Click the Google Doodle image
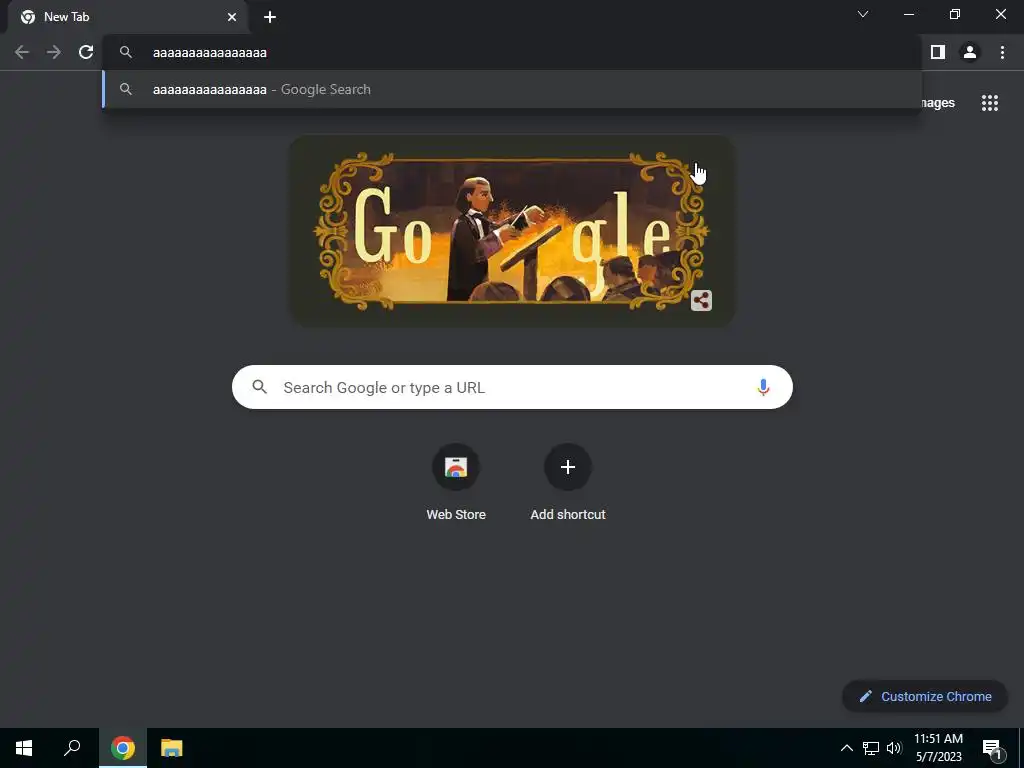Screen dimensions: 1024x768 pos(512,231)
